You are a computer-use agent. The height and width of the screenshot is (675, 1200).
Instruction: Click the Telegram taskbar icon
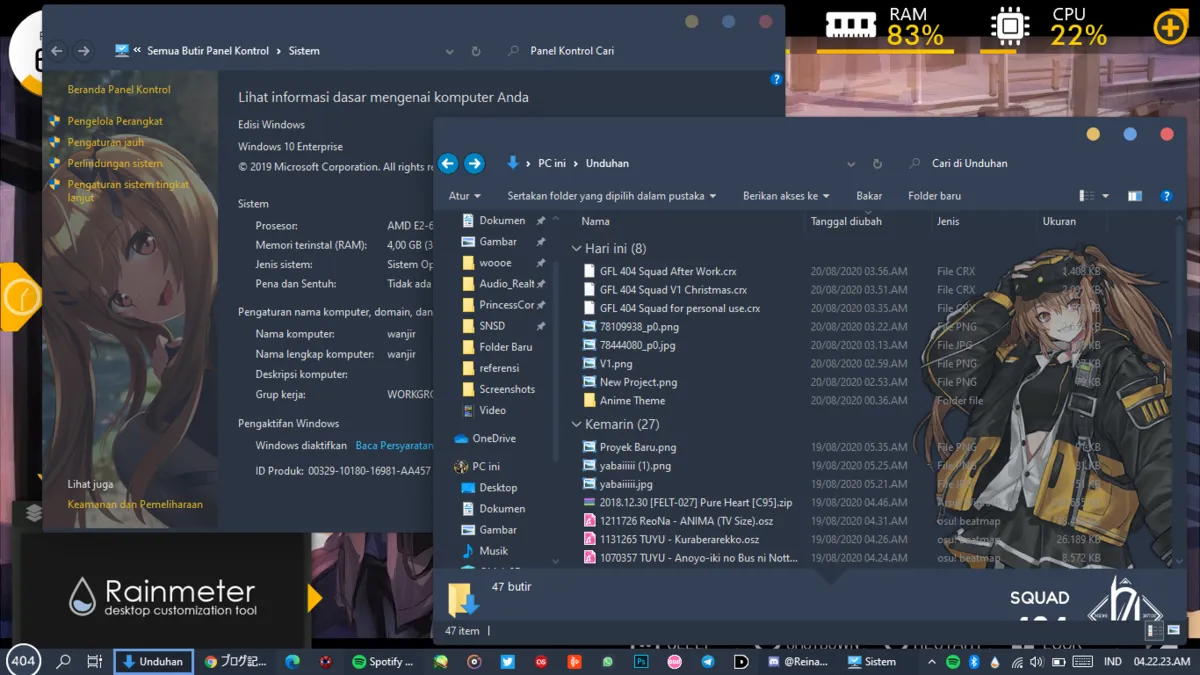tap(708, 662)
